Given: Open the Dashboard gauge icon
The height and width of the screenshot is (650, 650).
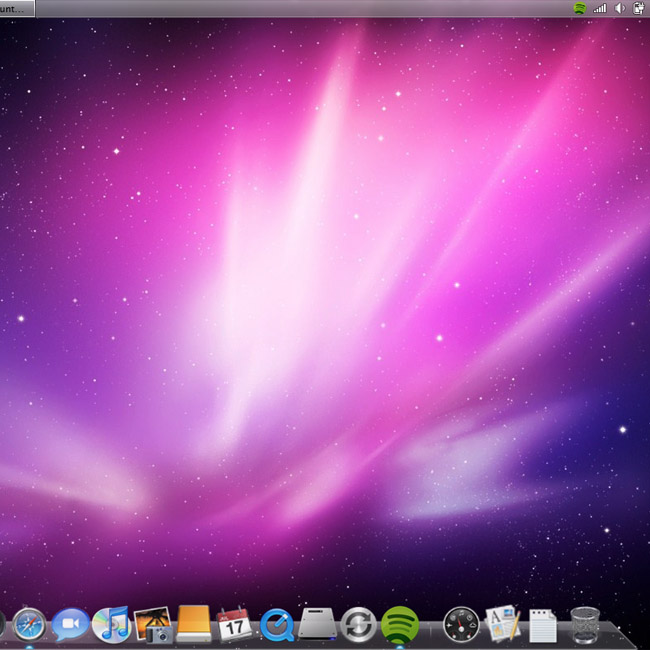Looking at the screenshot, I should 461,624.
